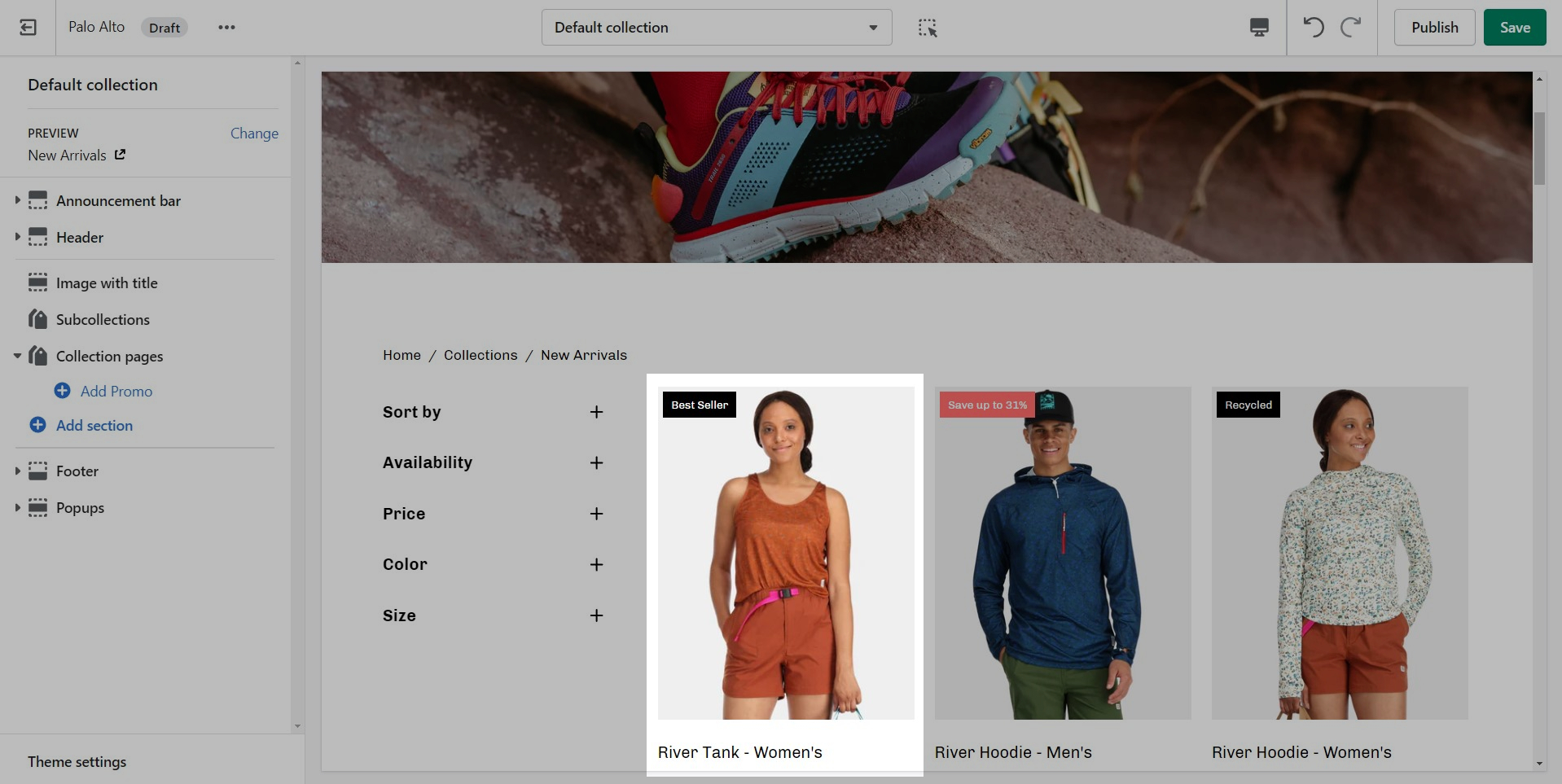Expand the Color filter
Image resolution: width=1562 pixels, height=784 pixels.
click(596, 564)
